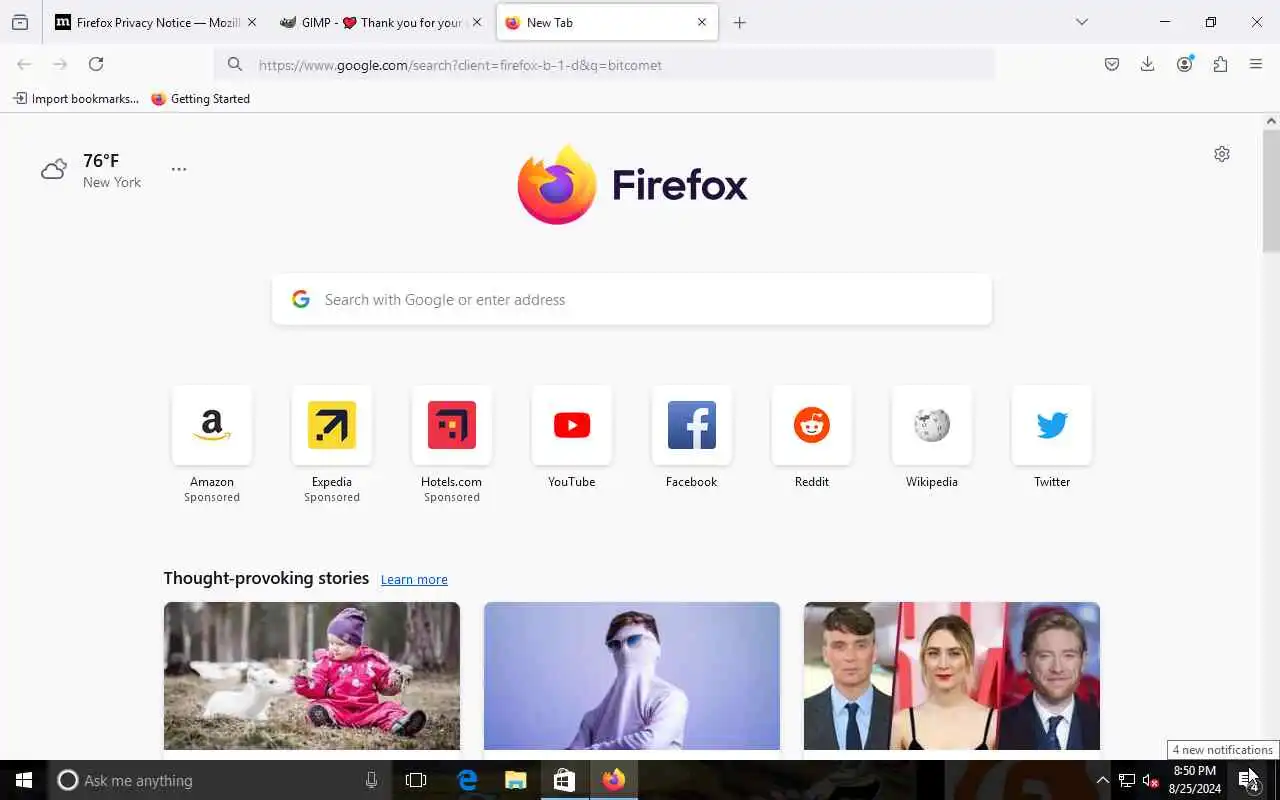
Task: Show hidden system tray icons
Action: [1103, 781]
